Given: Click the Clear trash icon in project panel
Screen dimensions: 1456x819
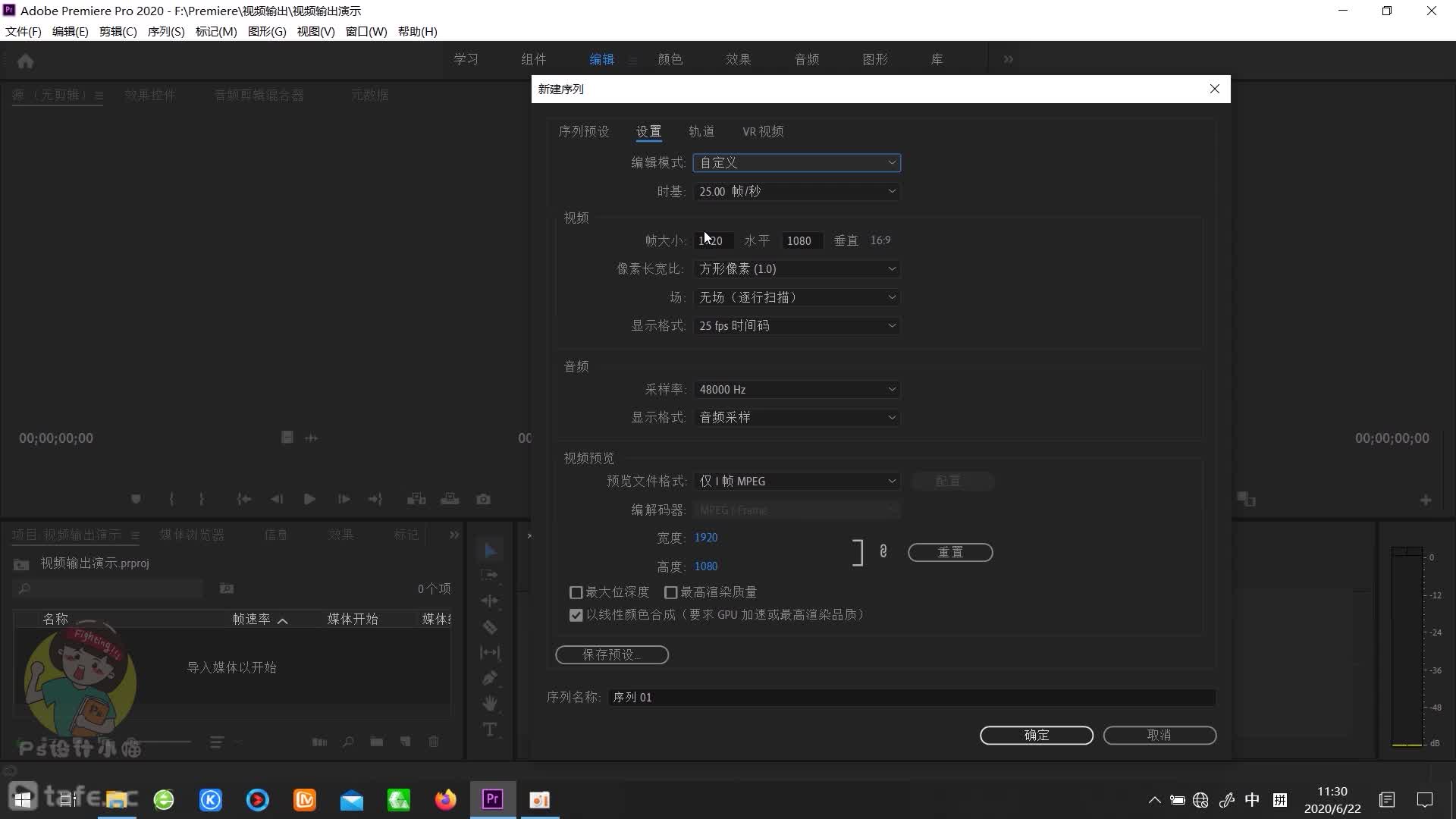Looking at the screenshot, I should (434, 742).
